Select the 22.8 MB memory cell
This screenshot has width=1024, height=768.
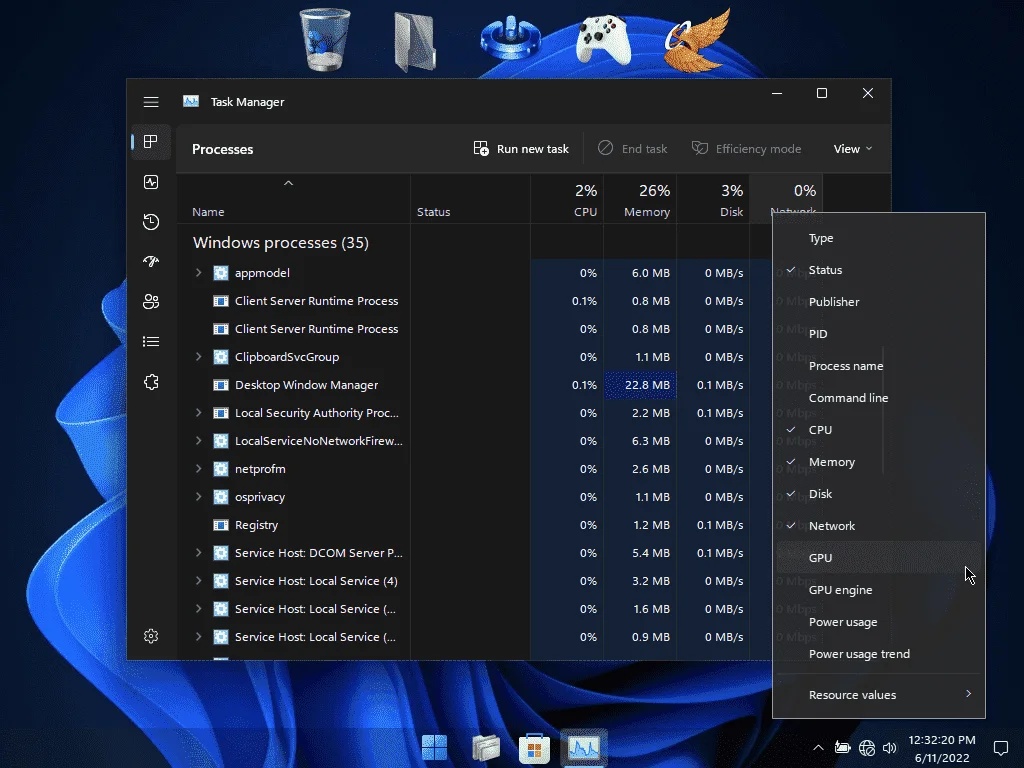pyautogui.click(x=640, y=385)
